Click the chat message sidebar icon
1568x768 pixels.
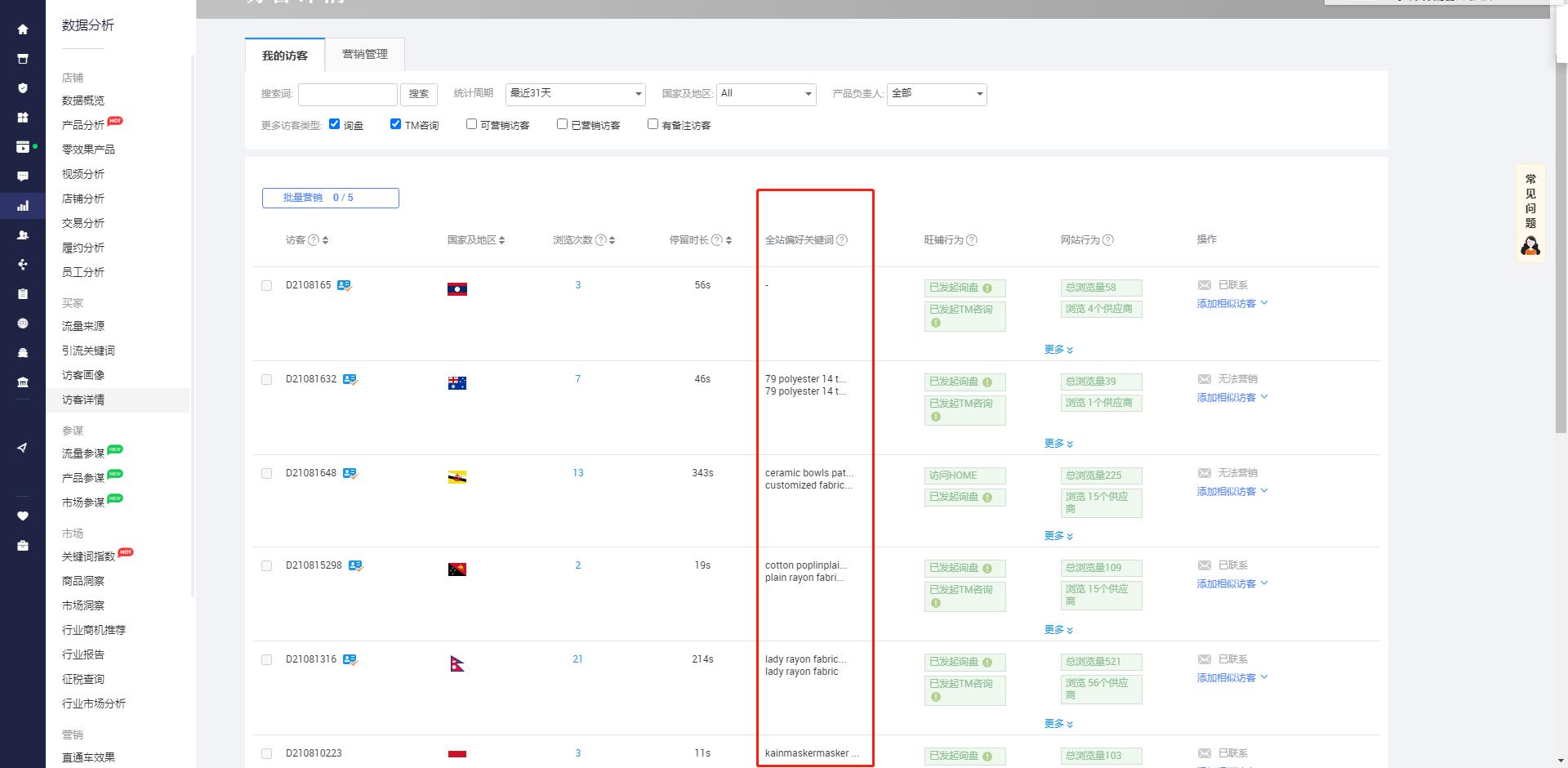coord(23,175)
